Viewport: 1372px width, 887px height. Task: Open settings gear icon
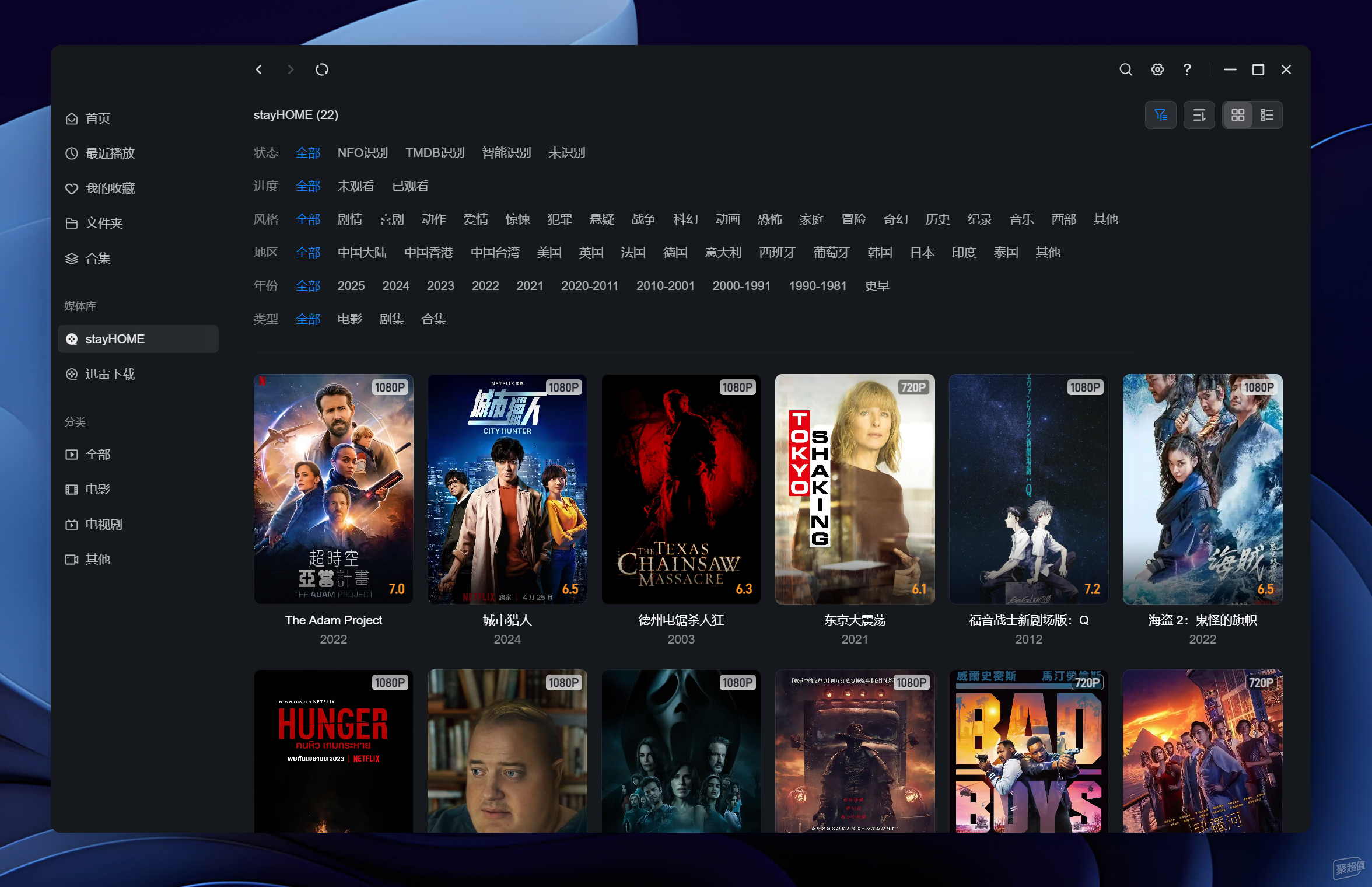(x=1157, y=69)
